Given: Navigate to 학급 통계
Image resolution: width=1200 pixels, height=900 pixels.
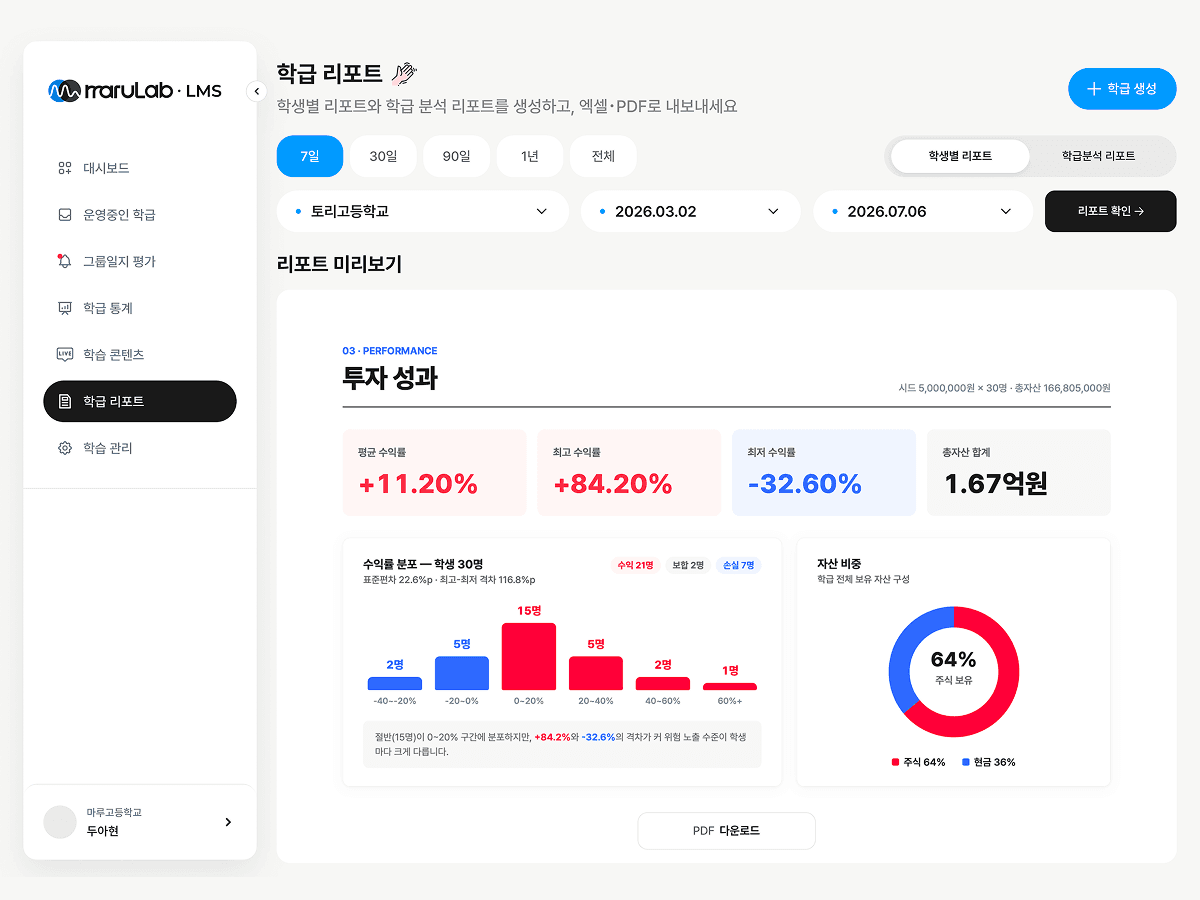Looking at the screenshot, I should [140, 308].
